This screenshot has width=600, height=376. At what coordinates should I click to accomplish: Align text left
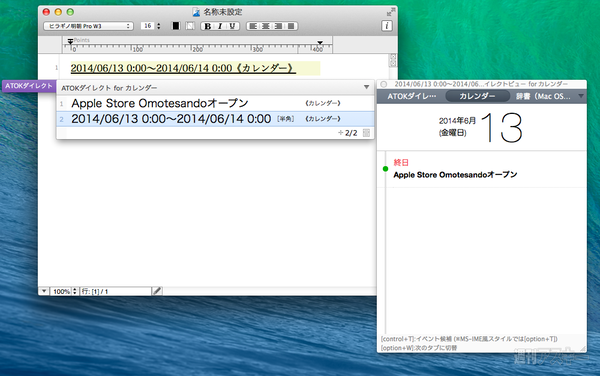tap(253, 26)
